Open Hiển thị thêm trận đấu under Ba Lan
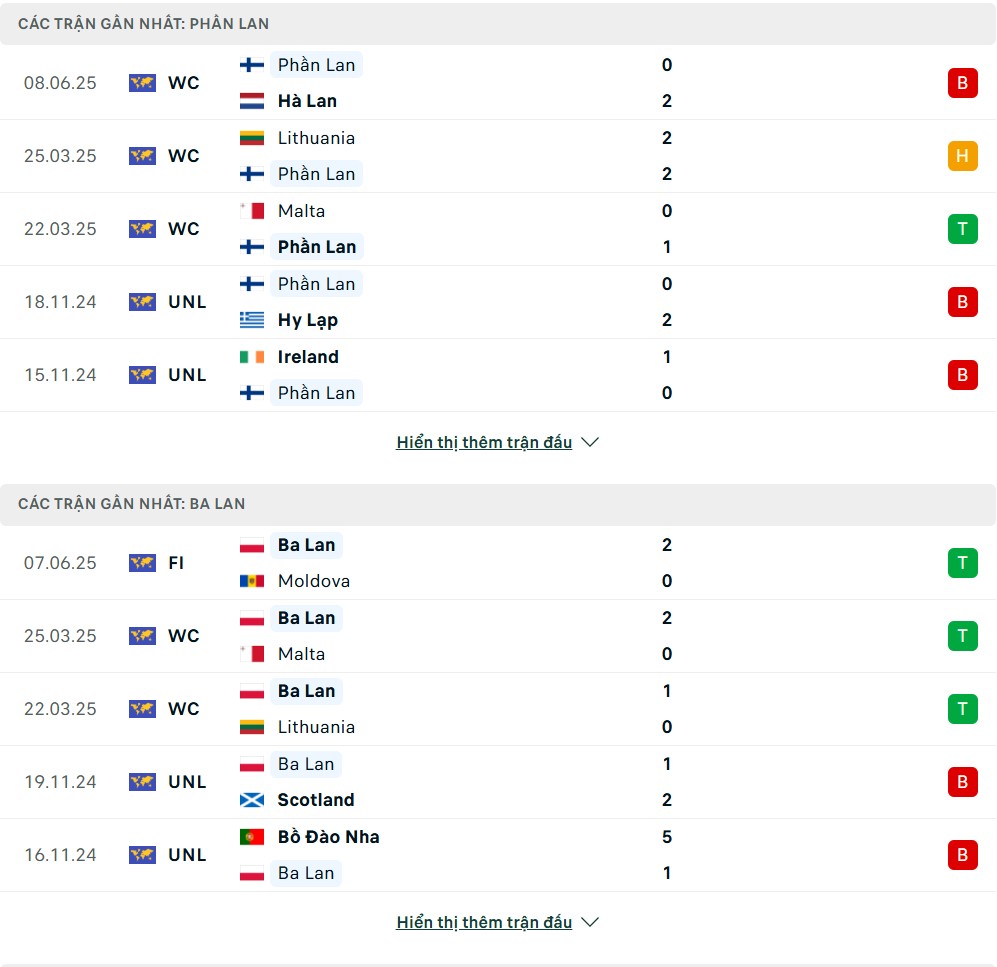The height and width of the screenshot is (967, 997). pyautogui.click(x=484, y=922)
